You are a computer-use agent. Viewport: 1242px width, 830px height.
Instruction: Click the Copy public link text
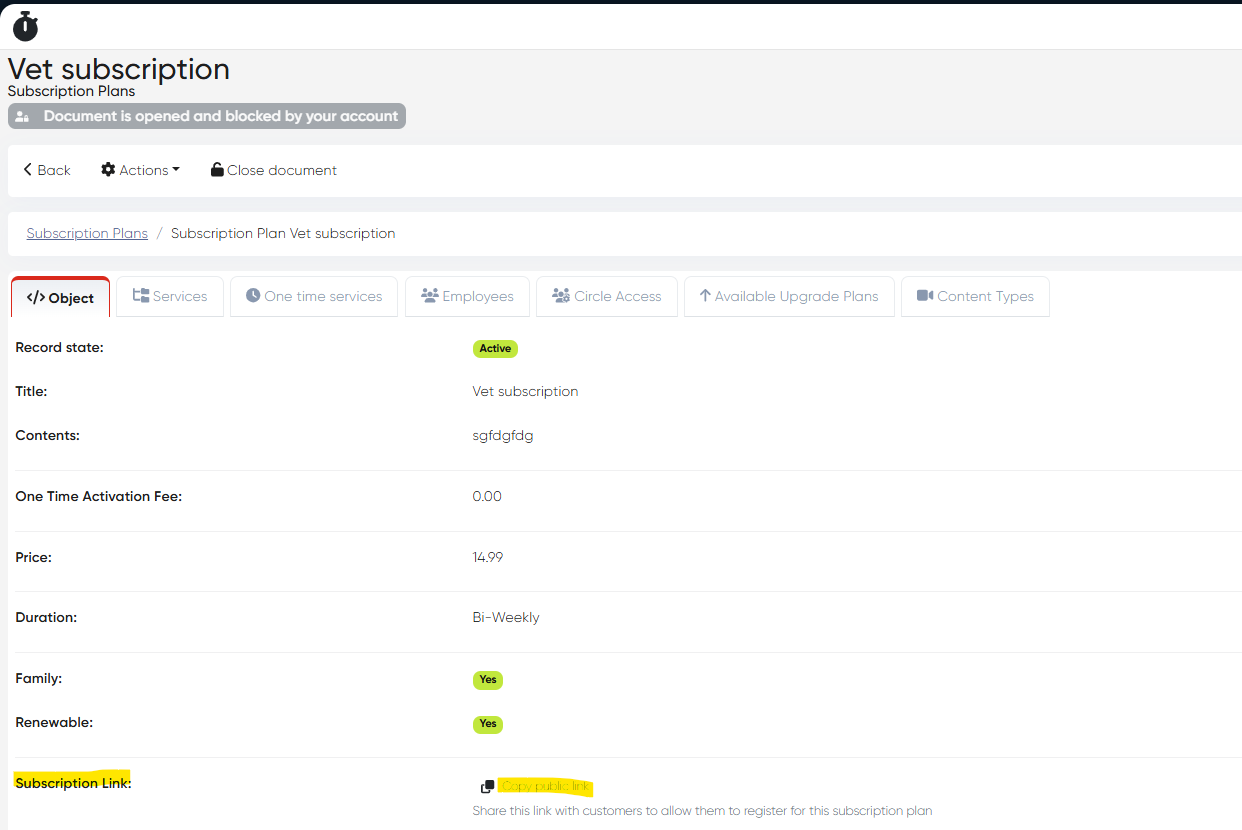(x=546, y=787)
